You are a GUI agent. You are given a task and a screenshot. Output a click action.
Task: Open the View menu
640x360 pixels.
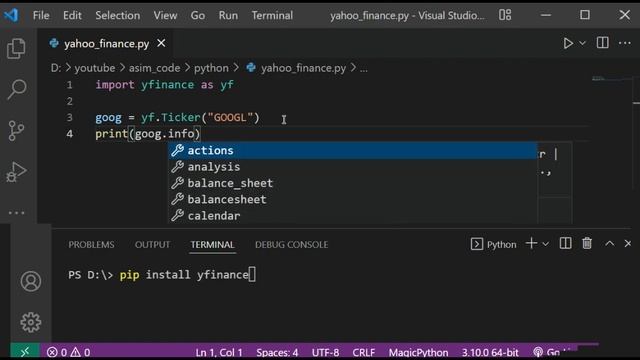[165, 16]
